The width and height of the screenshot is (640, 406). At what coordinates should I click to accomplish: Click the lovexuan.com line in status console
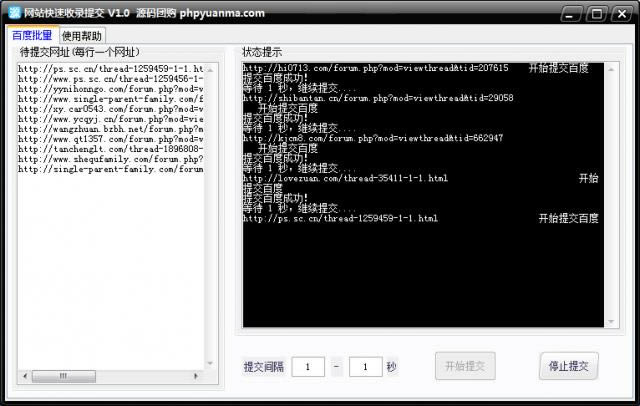click(x=345, y=178)
